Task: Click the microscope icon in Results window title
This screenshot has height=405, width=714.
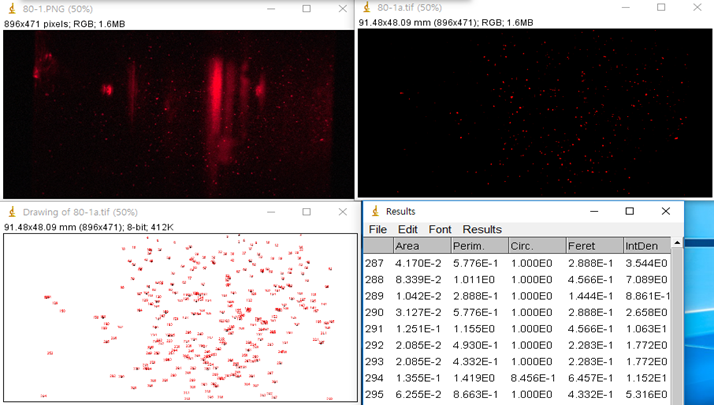Action: [x=376, y=211]
